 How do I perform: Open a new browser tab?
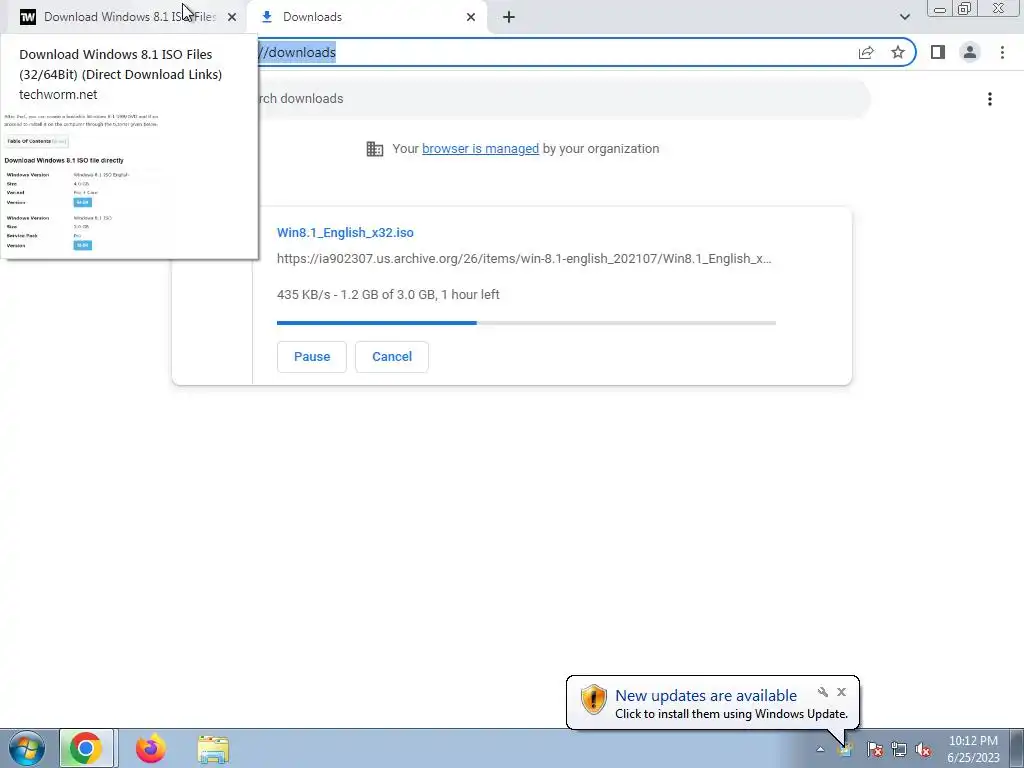point(509,17)
